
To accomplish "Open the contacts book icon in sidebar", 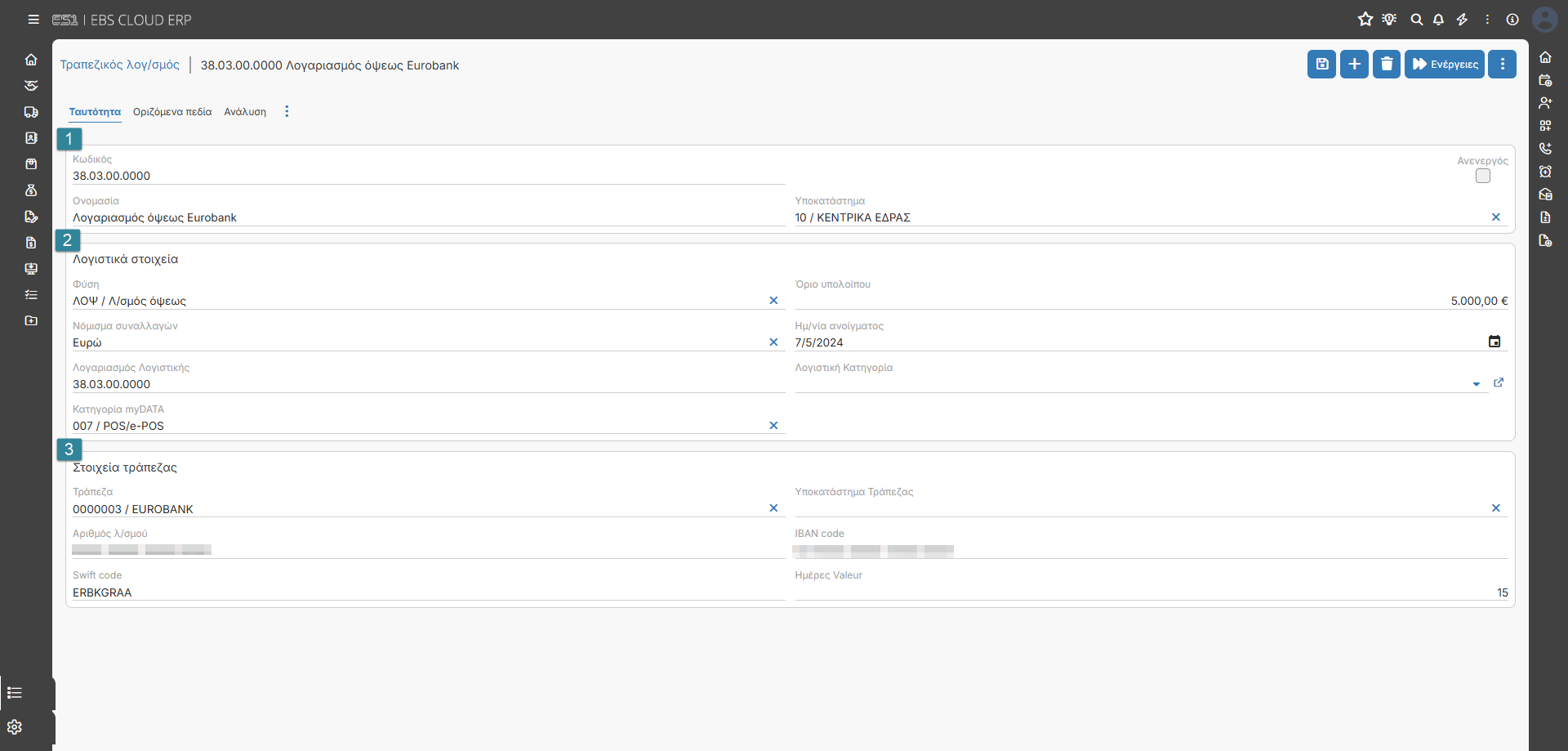I will [31, 138].
